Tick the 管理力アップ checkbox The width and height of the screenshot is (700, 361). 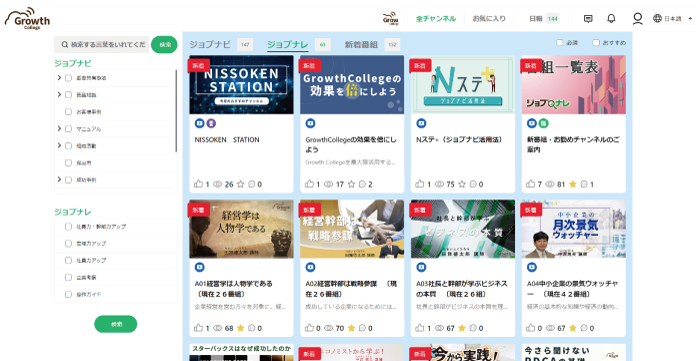tap(68, 243)
